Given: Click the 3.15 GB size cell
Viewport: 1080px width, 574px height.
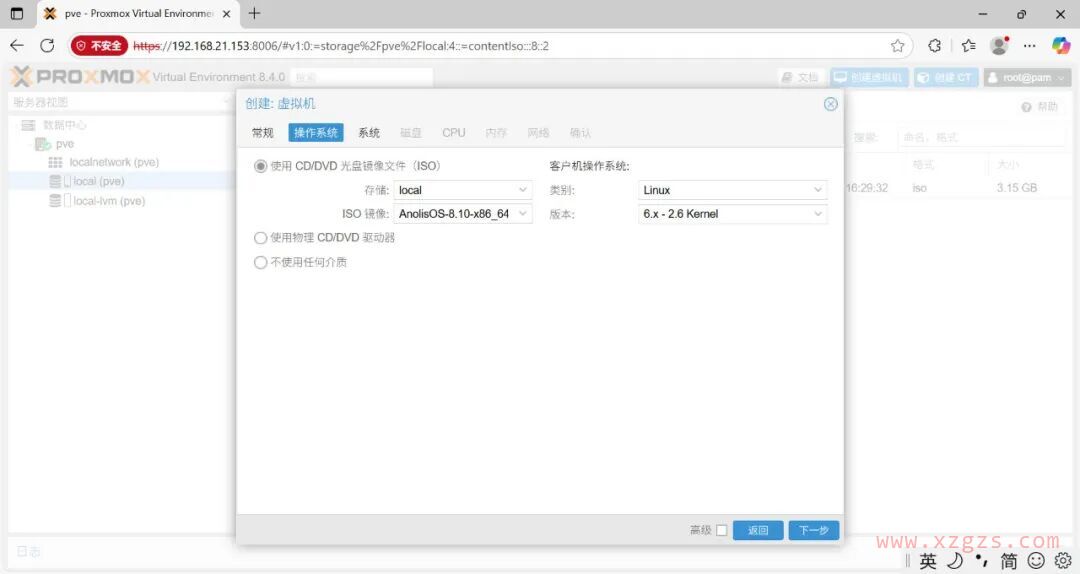Looking at the screenshot, I should tap(1016, 187).
